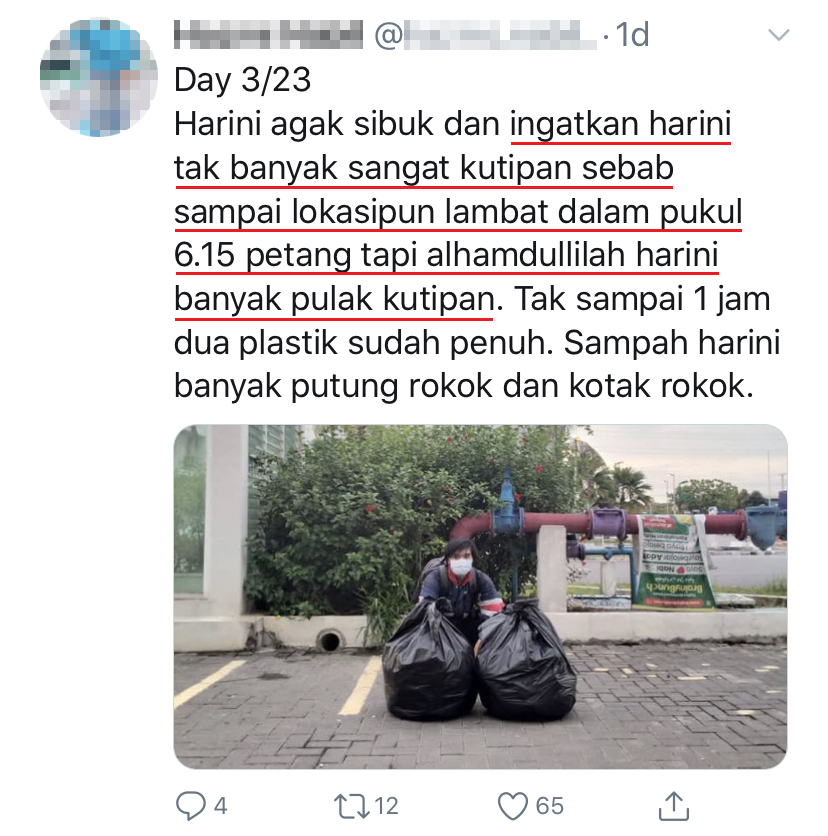
Task: Click the left black garbage bag in photo
Action: coord(429,660)
